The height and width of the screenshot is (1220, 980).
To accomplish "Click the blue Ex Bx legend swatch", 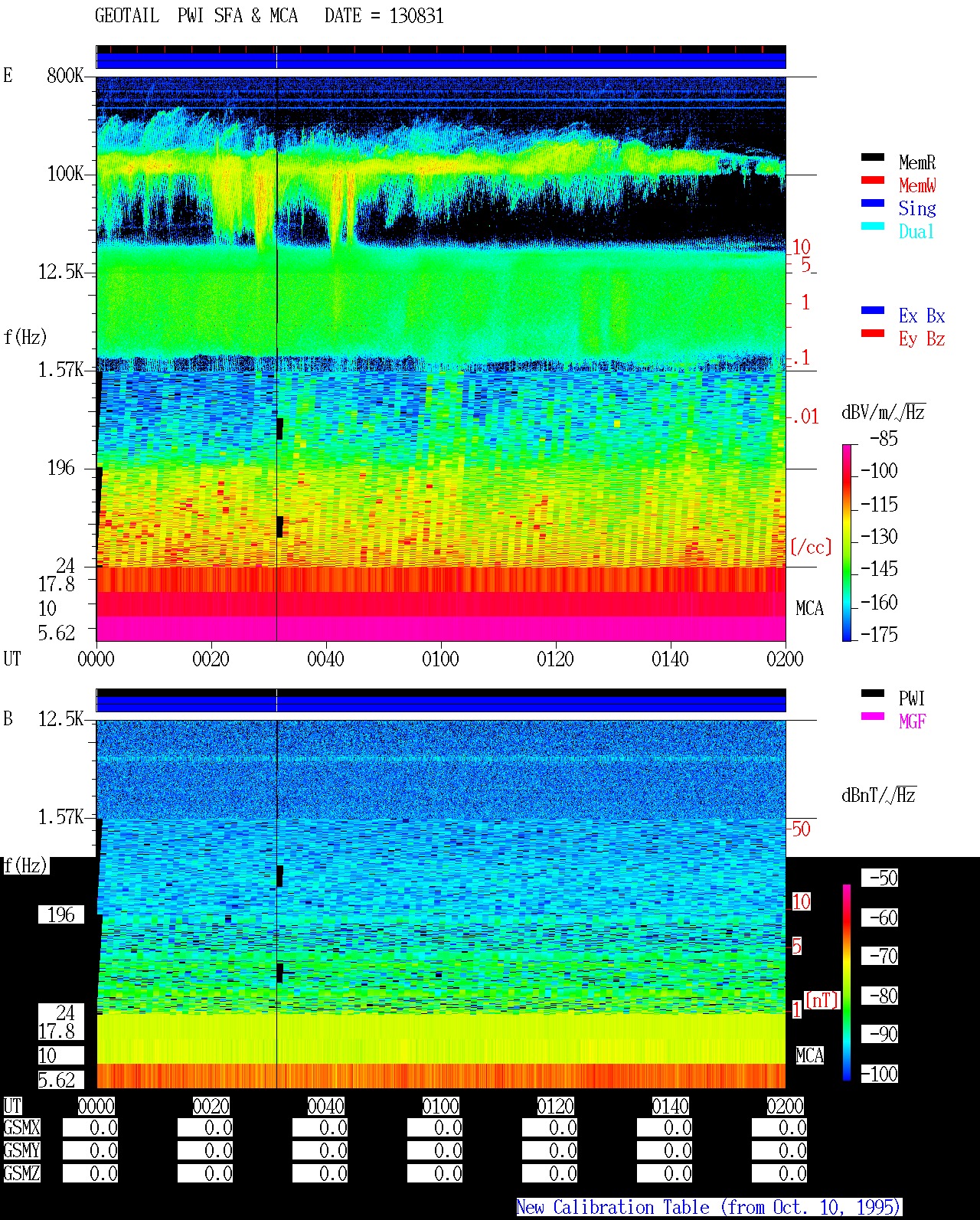I will click(873, 311).
